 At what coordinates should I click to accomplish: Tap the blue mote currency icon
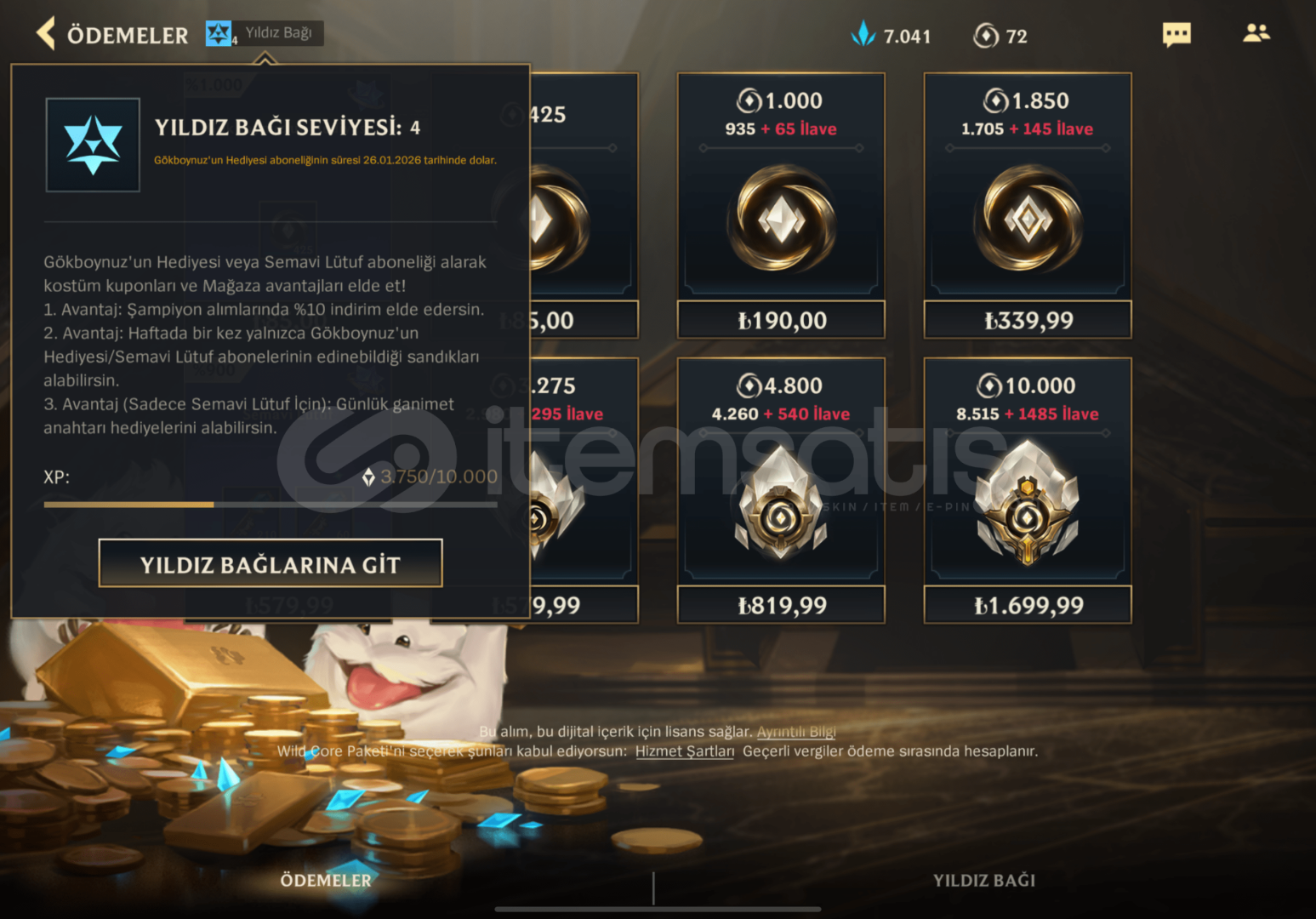[863, 35]
